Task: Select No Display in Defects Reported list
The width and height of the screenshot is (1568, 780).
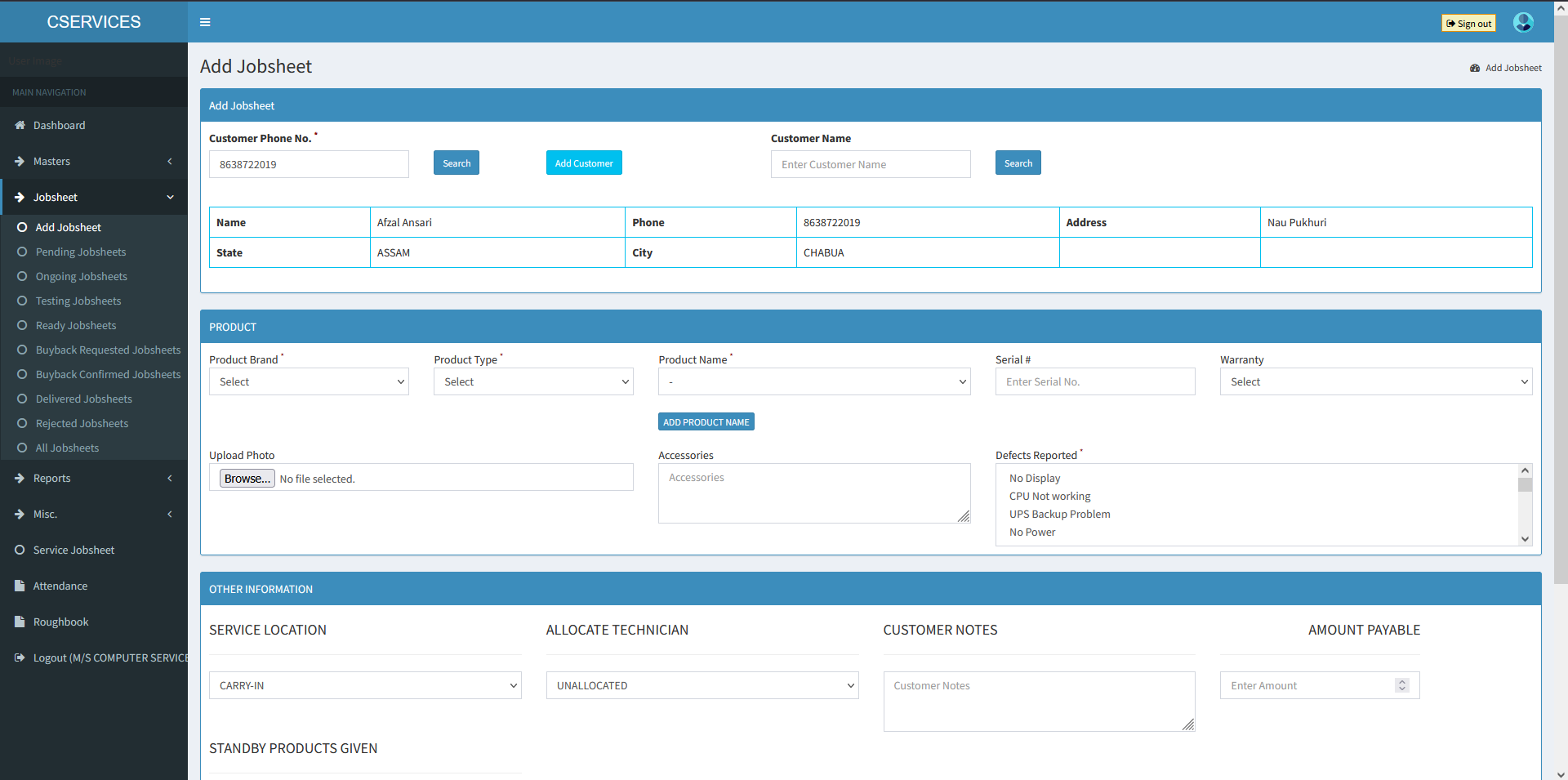Action: click(1035, 478)
